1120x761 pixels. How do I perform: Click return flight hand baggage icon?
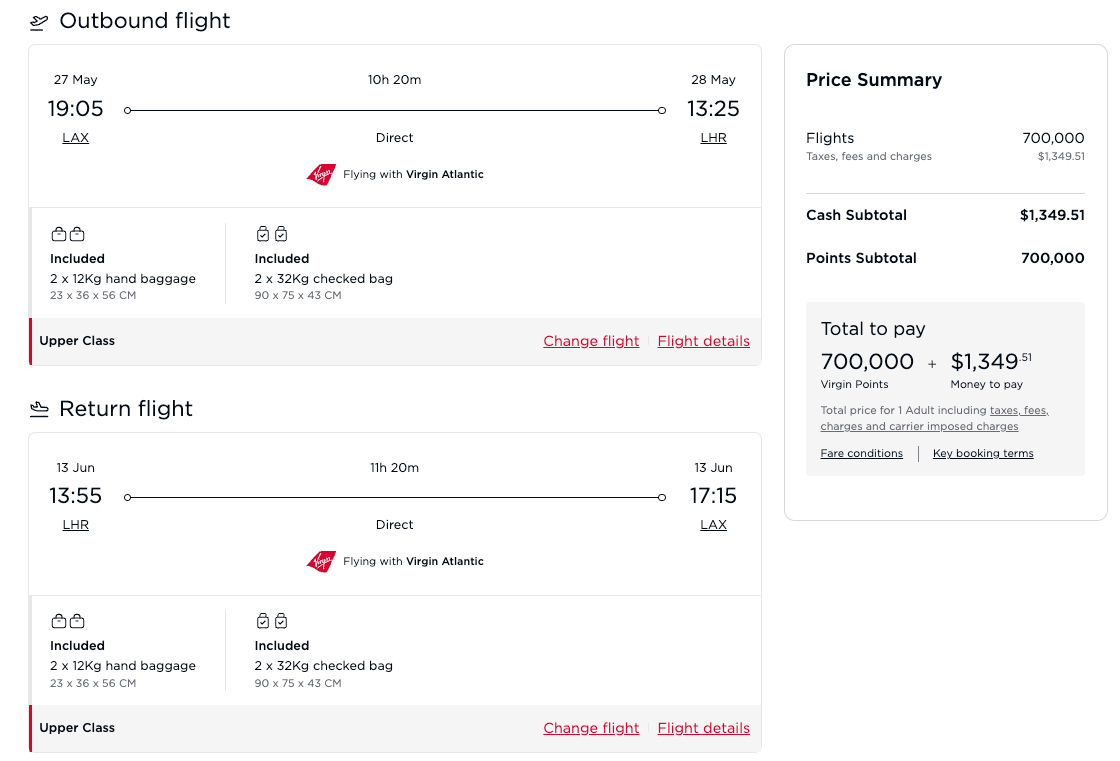(68, 621)
